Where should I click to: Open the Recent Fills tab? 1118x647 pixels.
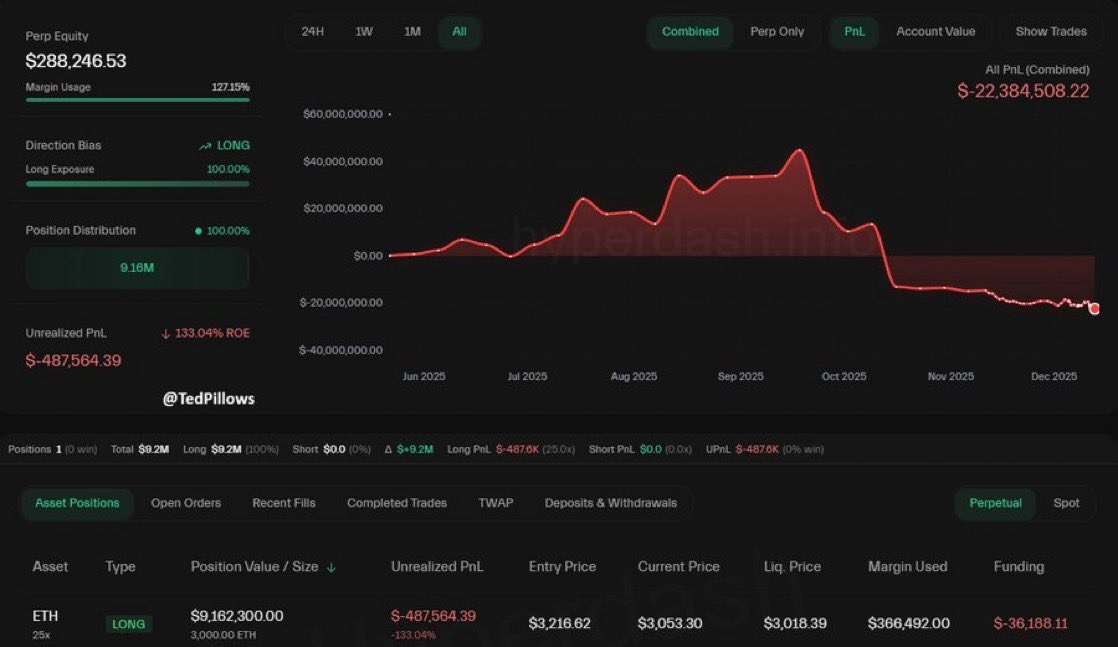284,503
